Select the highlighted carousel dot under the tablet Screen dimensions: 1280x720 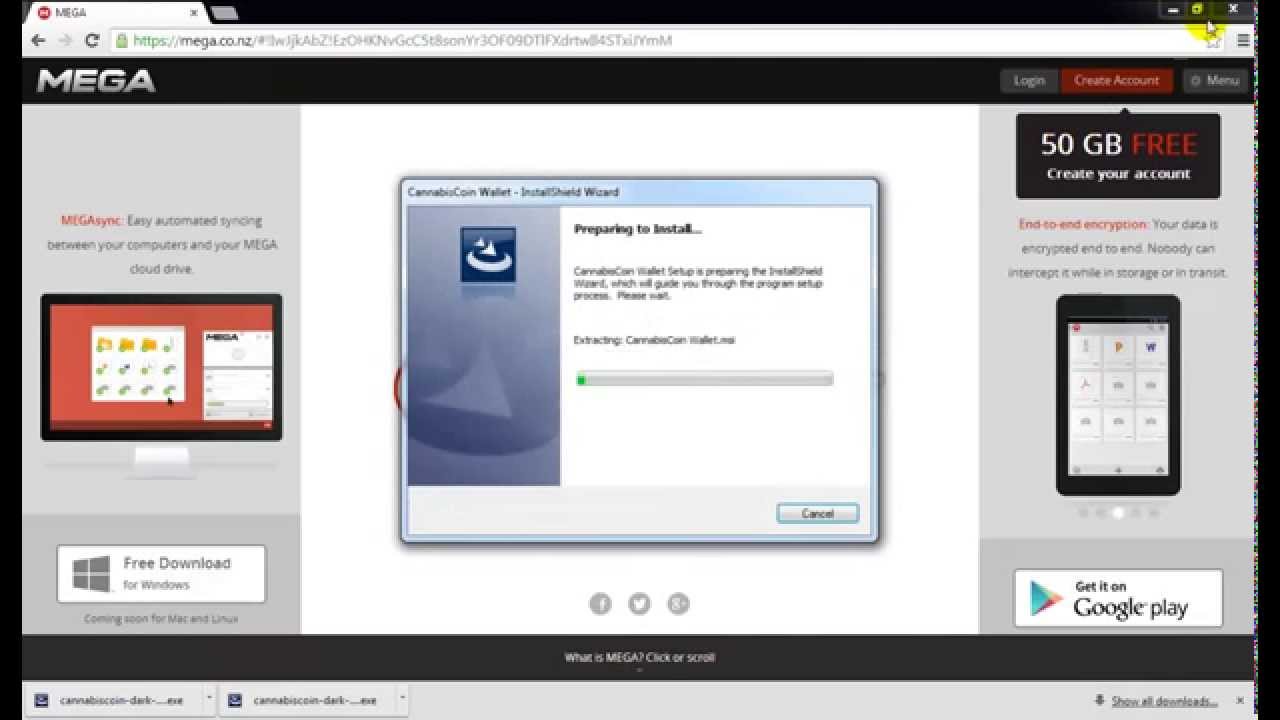1118,512
